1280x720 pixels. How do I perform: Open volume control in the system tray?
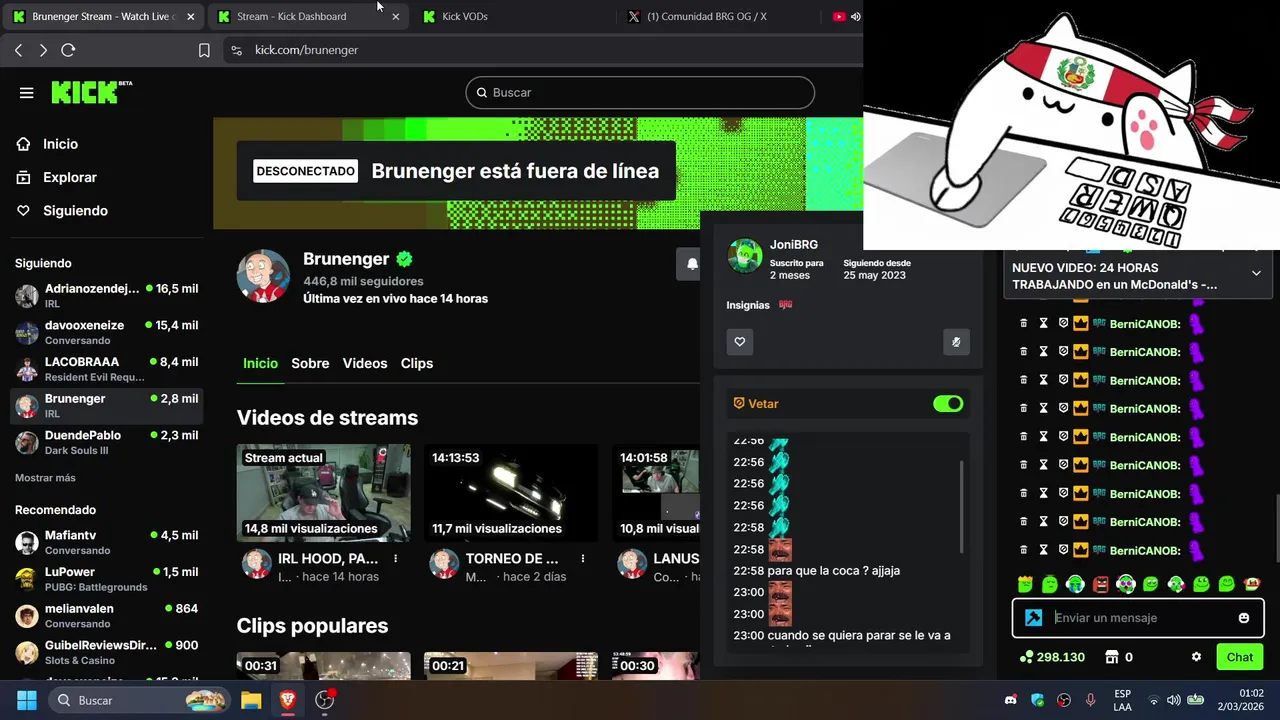1174,700
